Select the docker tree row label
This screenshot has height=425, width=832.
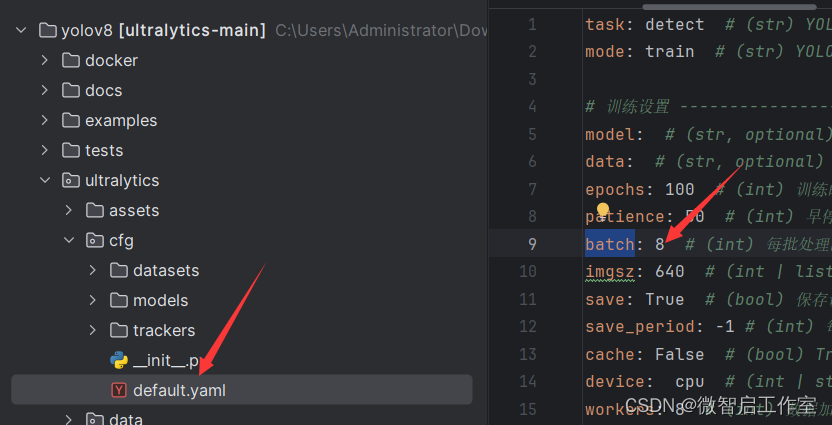111,60
